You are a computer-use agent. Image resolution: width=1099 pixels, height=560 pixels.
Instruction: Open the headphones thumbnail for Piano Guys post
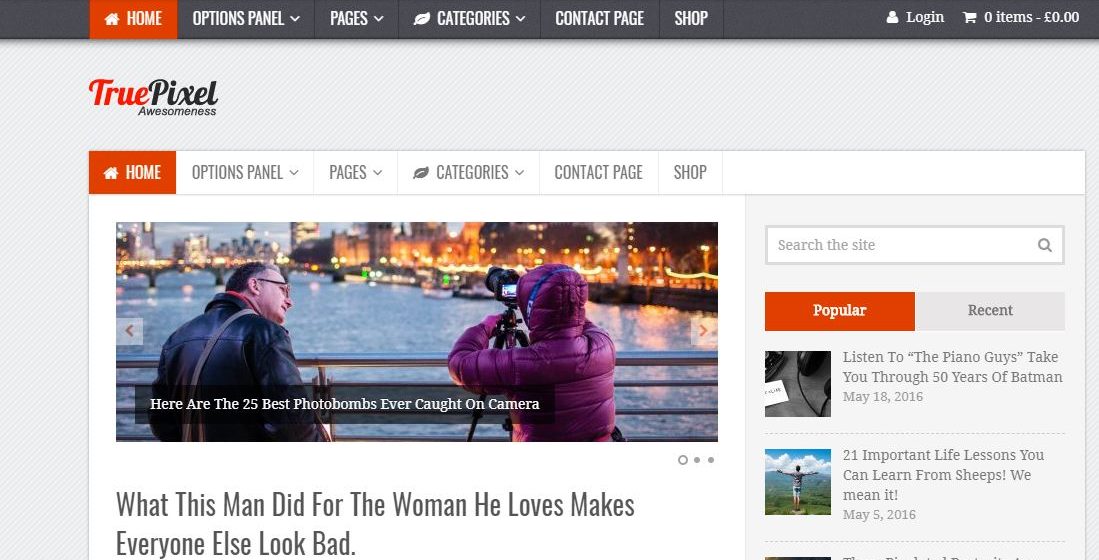click(x=798, y=384)
